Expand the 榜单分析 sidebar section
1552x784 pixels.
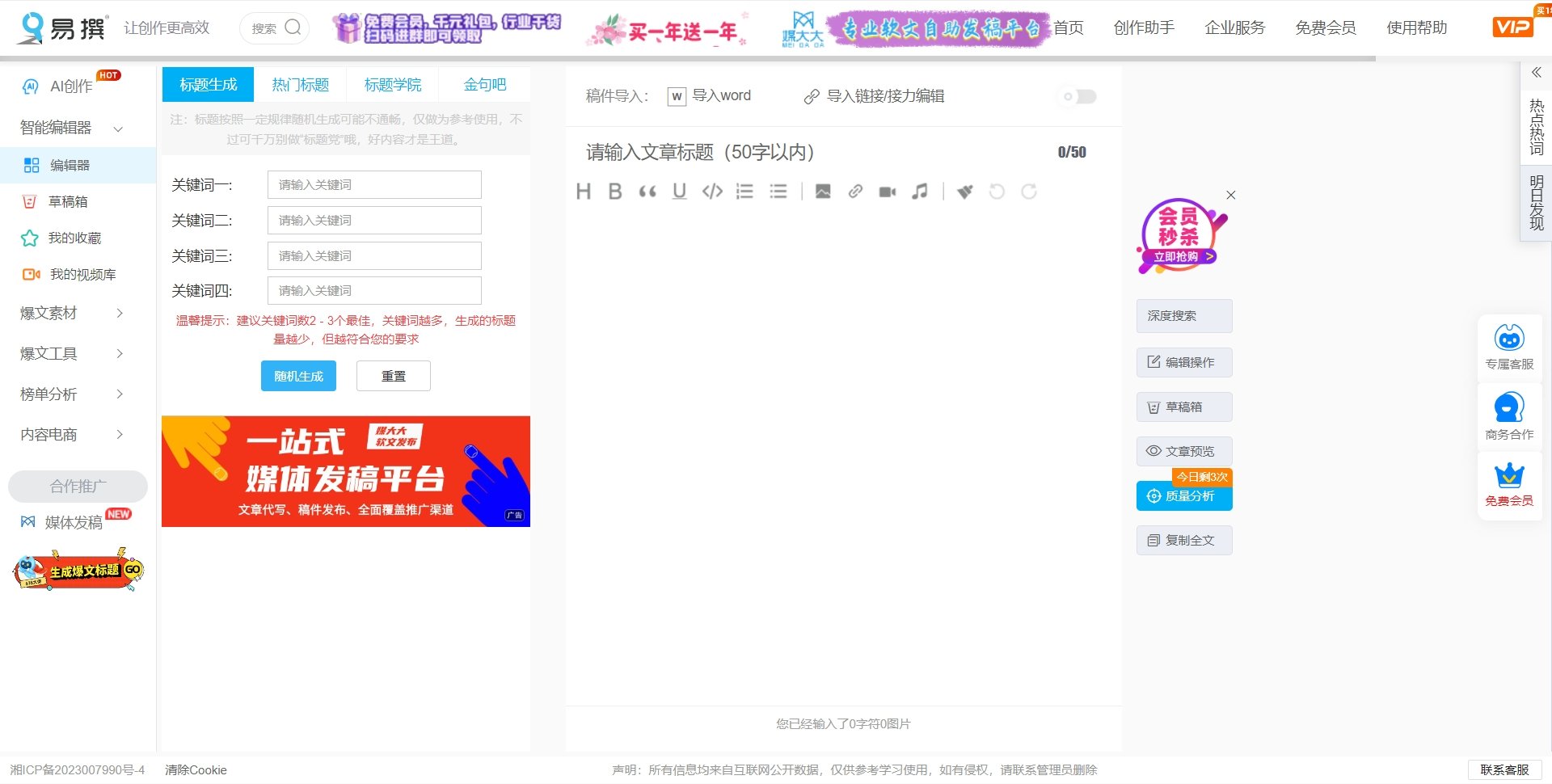[120, 394]
